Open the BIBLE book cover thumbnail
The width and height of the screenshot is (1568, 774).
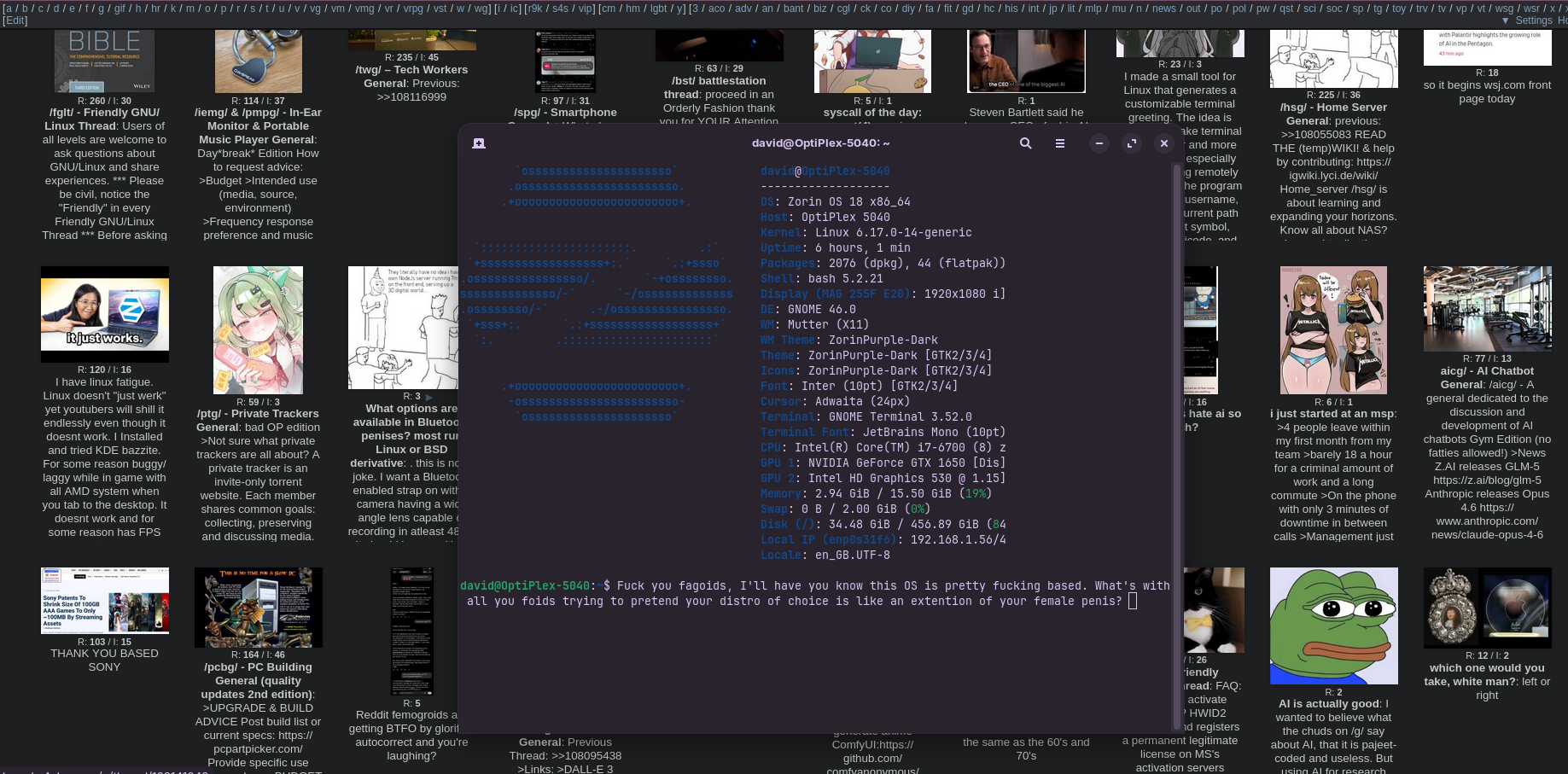click(x=104, y=61)
